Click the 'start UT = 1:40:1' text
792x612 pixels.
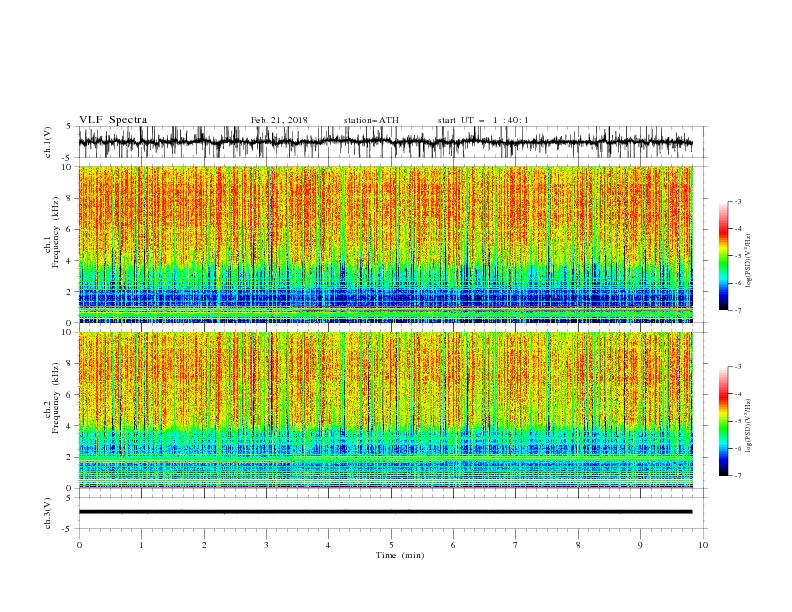(x=483, y=120)
